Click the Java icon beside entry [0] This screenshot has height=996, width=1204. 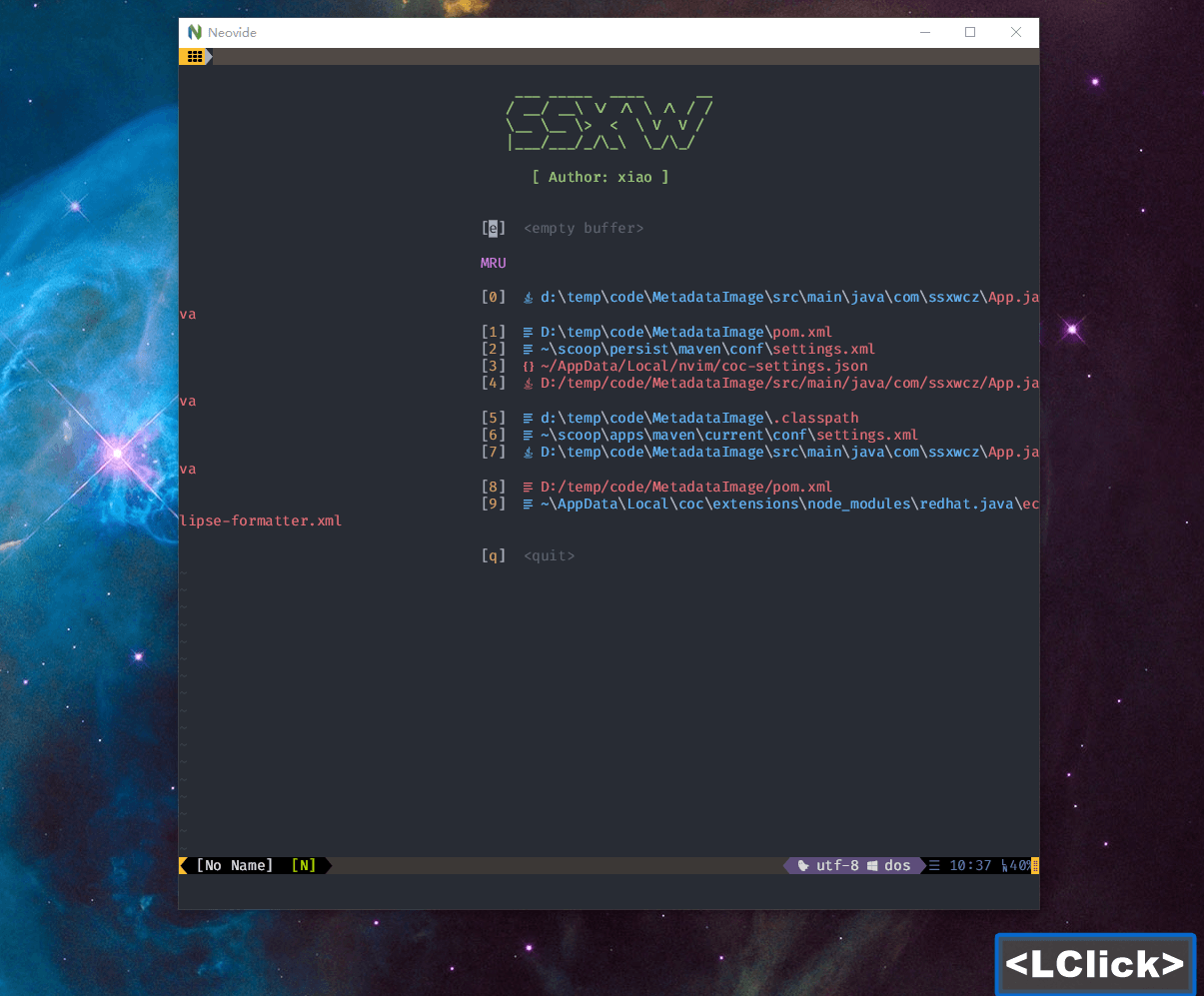(529, 298)
